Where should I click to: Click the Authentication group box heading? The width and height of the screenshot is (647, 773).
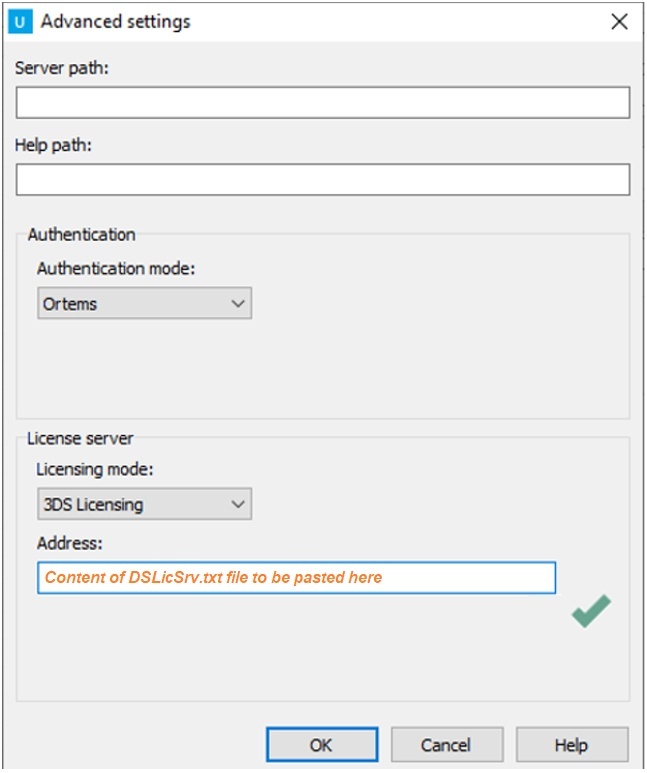point(81,234)
